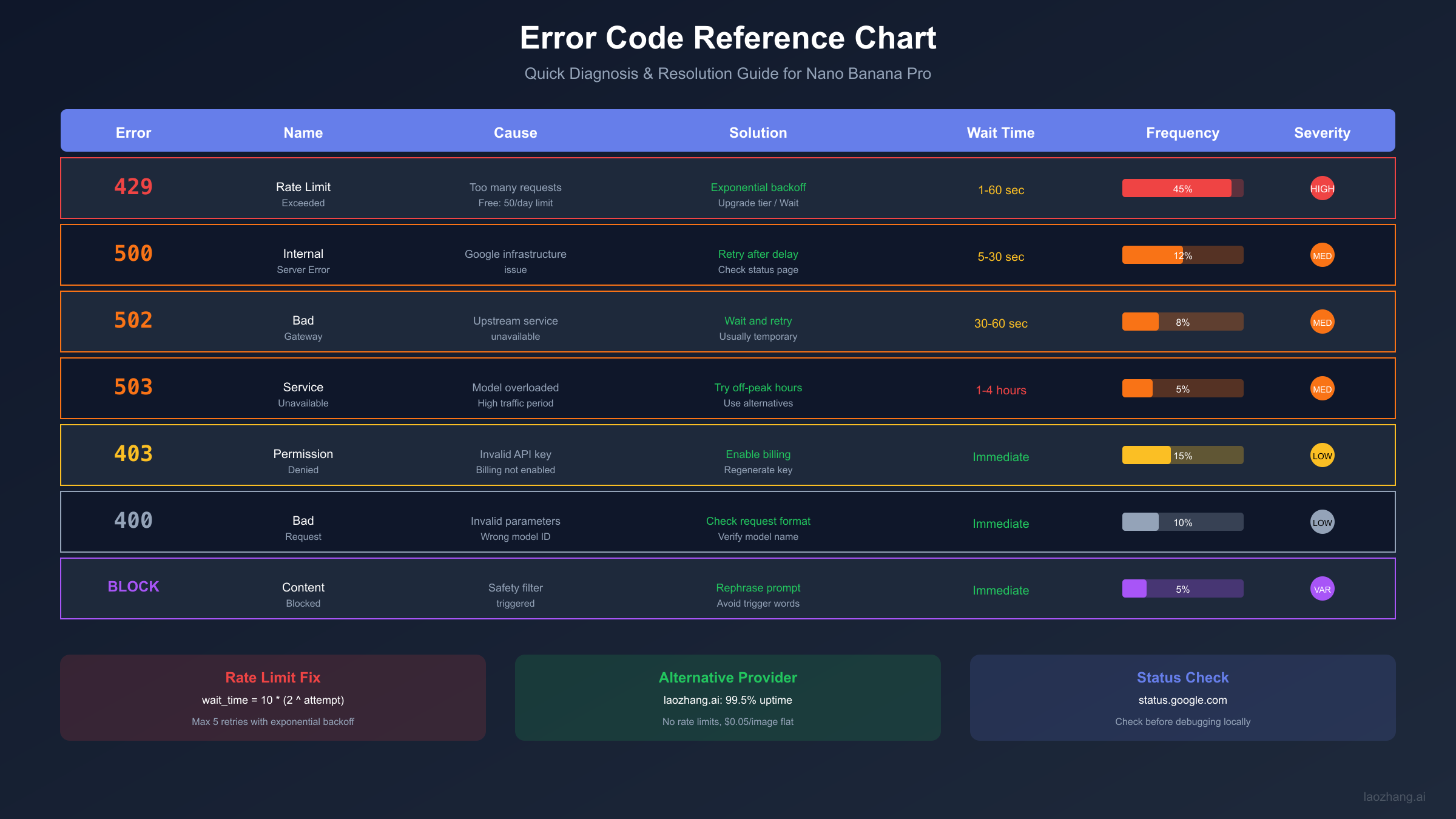Click the LOW severity badge for error 403
Image resolution: width=1456 pixels, height=819 pixels.
click(x=1322, y=455)
